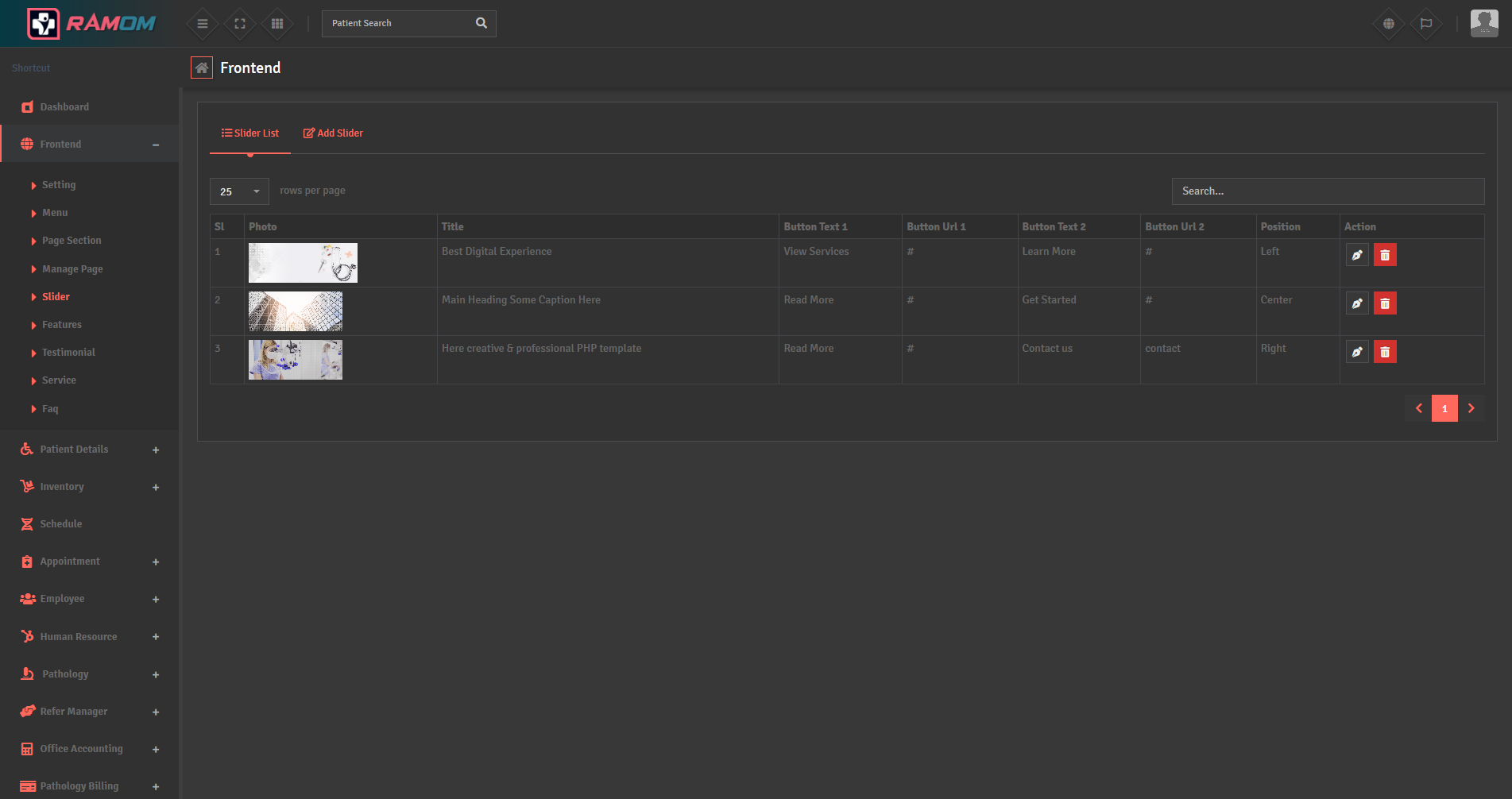This screenshot has height=799, width=1512.
Task: Open the Patient Search magnifier icon
Action: [x=481, y=23]
